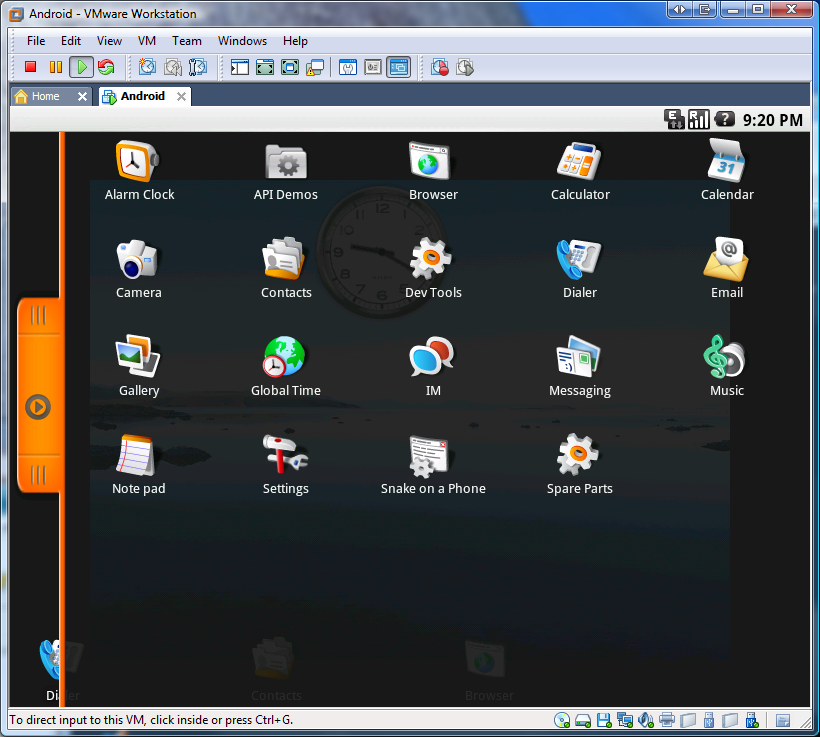Open the Alarm Clock app
The image size is (820, 737).
click(139, 169)
